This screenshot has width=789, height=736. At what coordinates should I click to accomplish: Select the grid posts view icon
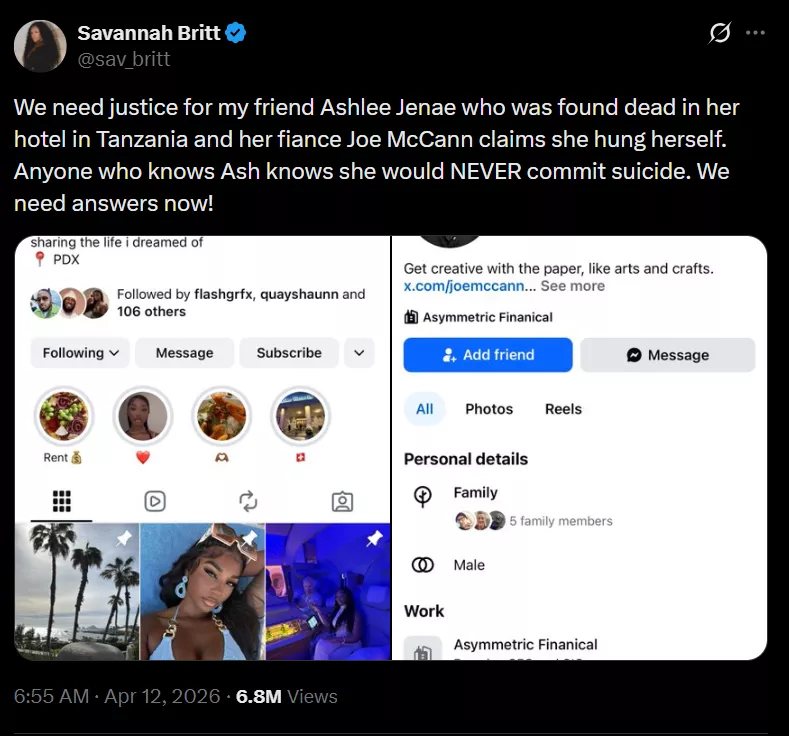pos(61,501)
